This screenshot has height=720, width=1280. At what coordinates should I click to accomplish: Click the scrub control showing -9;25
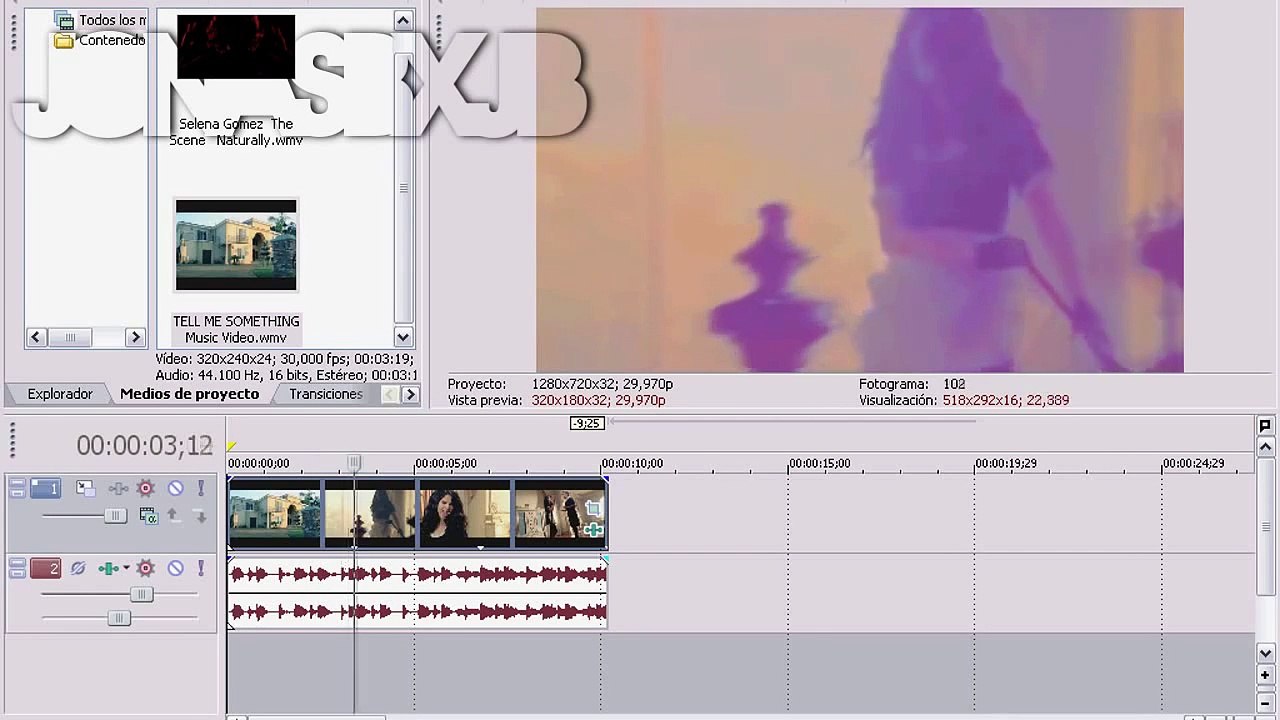point(587,424)
